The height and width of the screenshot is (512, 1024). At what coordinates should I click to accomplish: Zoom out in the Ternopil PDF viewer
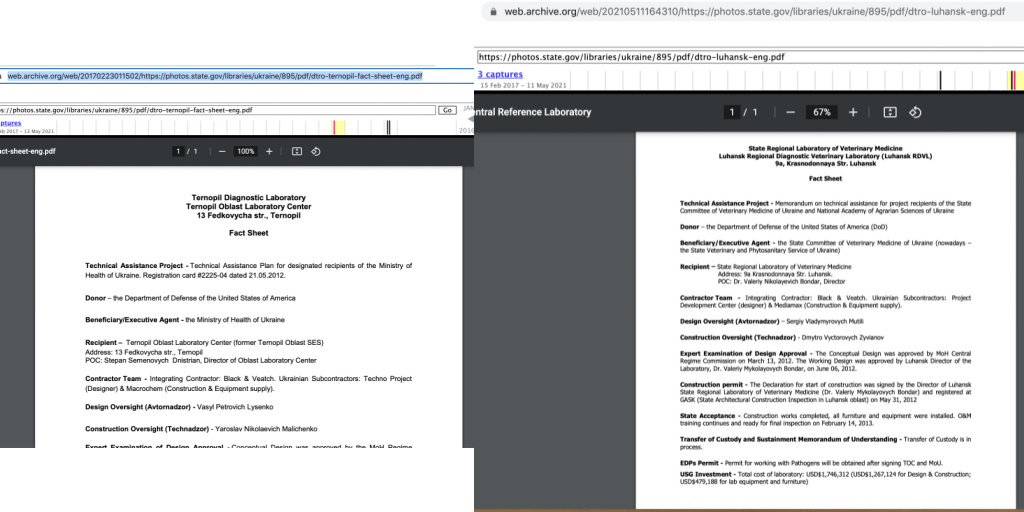(222, 151)
